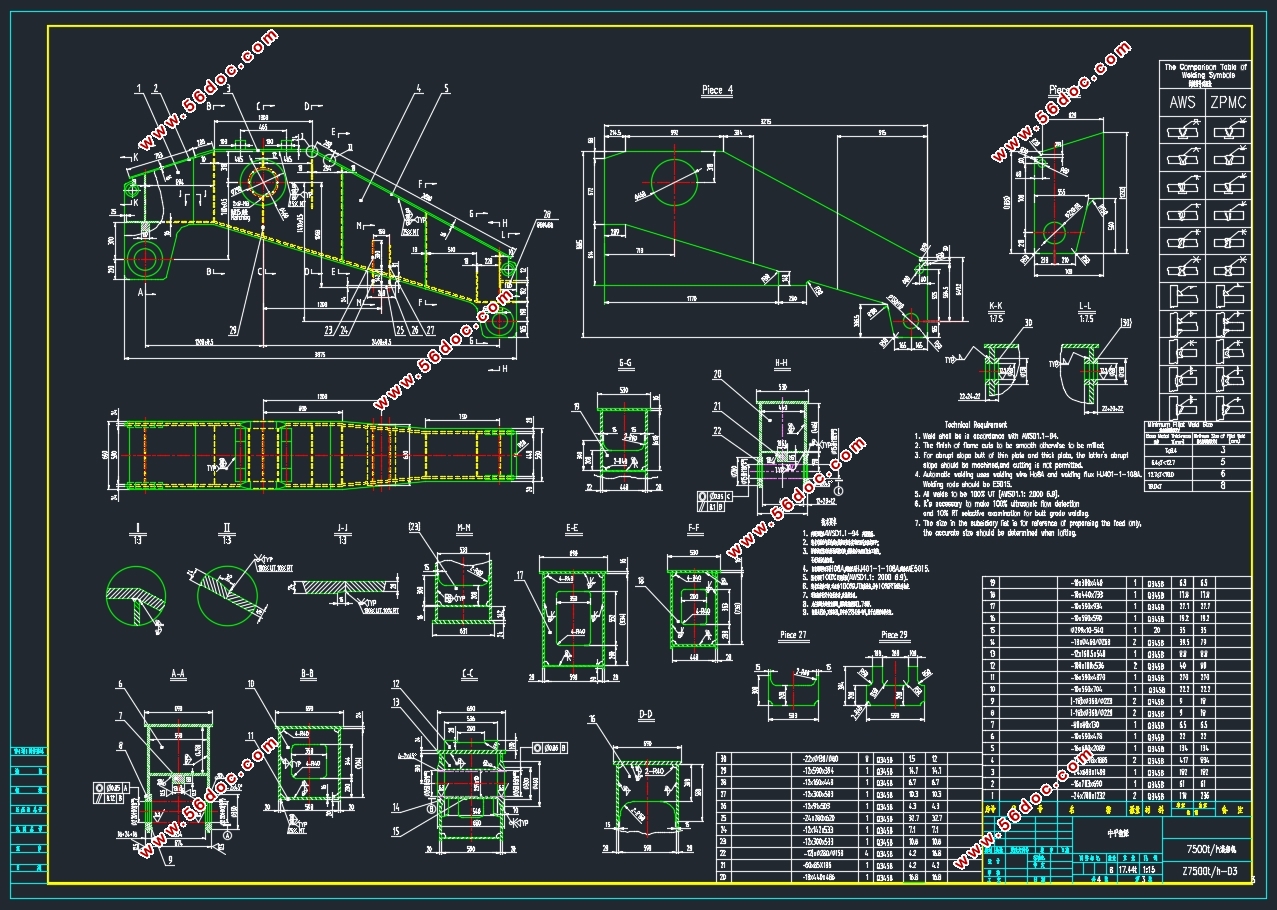
Task: Click part number '19' in parts list
Action: [x=991, y=584]
